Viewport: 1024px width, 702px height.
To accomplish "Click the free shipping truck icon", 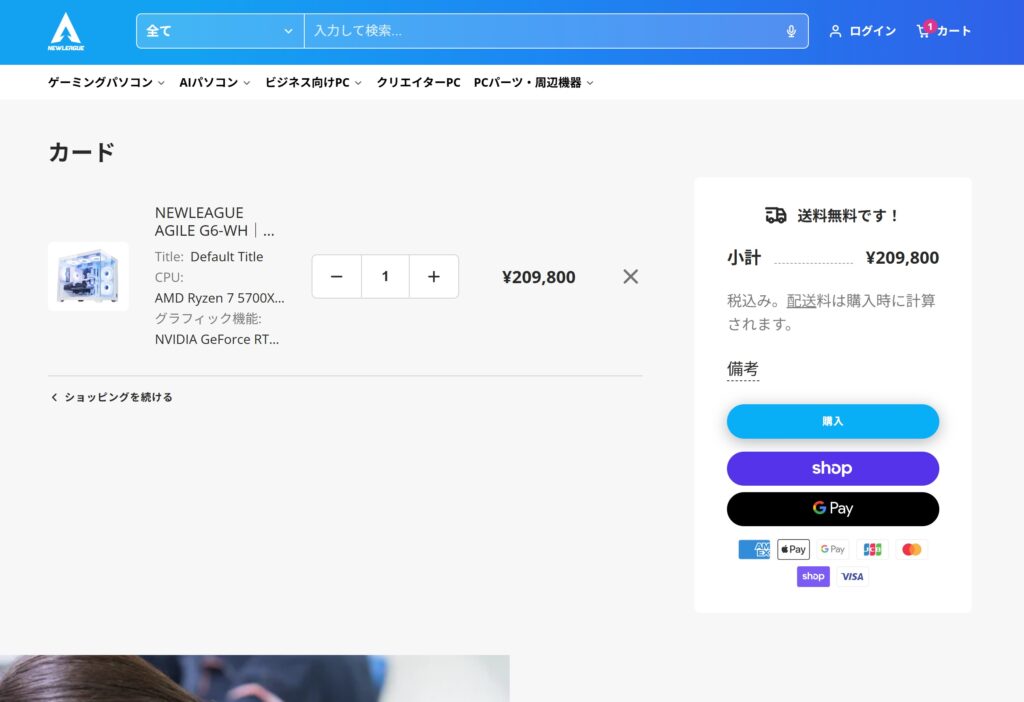I will 776,215.
